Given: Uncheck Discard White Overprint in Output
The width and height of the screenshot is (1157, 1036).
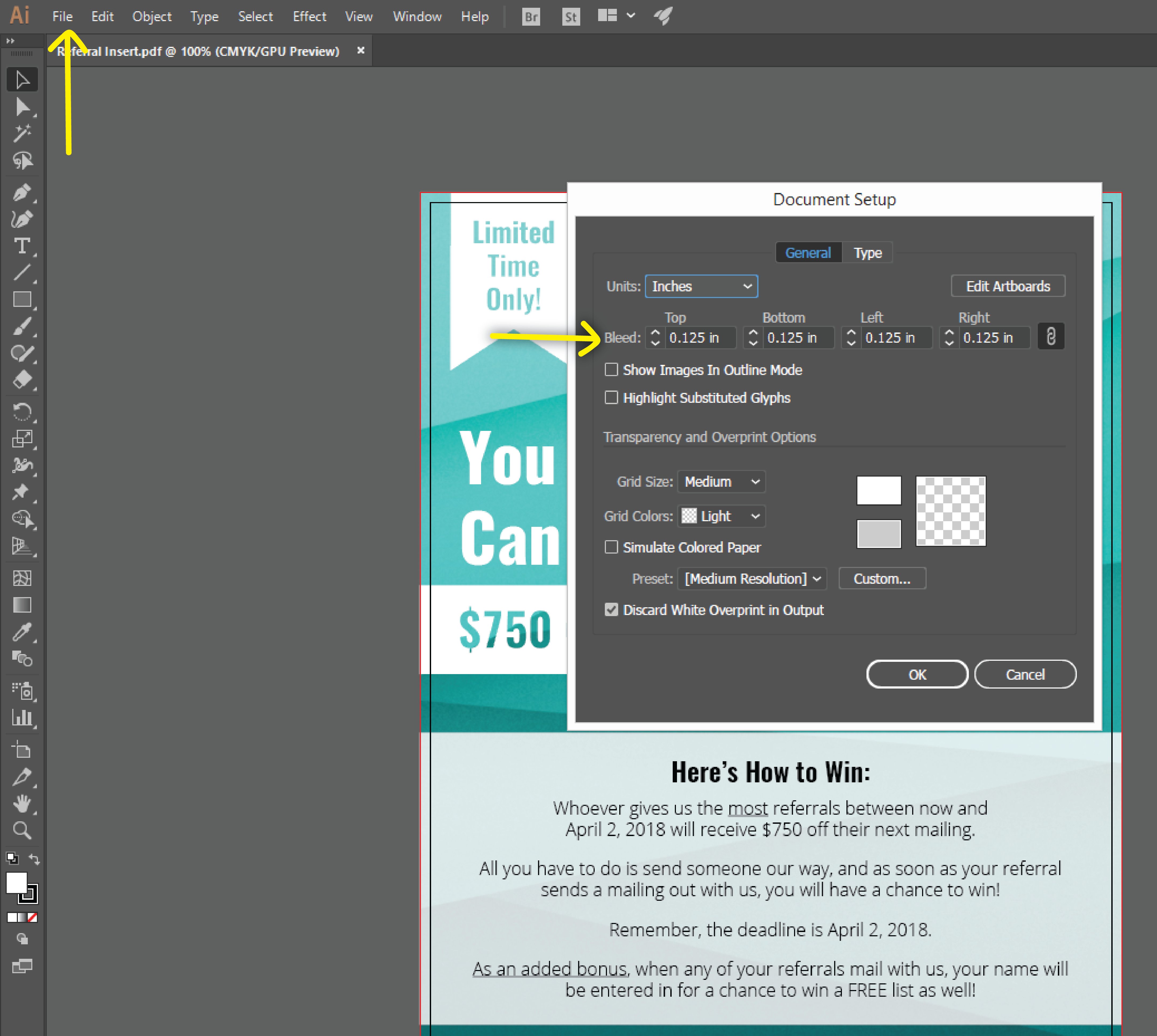Looking at the screenshot, I should [x=611, y=610].
